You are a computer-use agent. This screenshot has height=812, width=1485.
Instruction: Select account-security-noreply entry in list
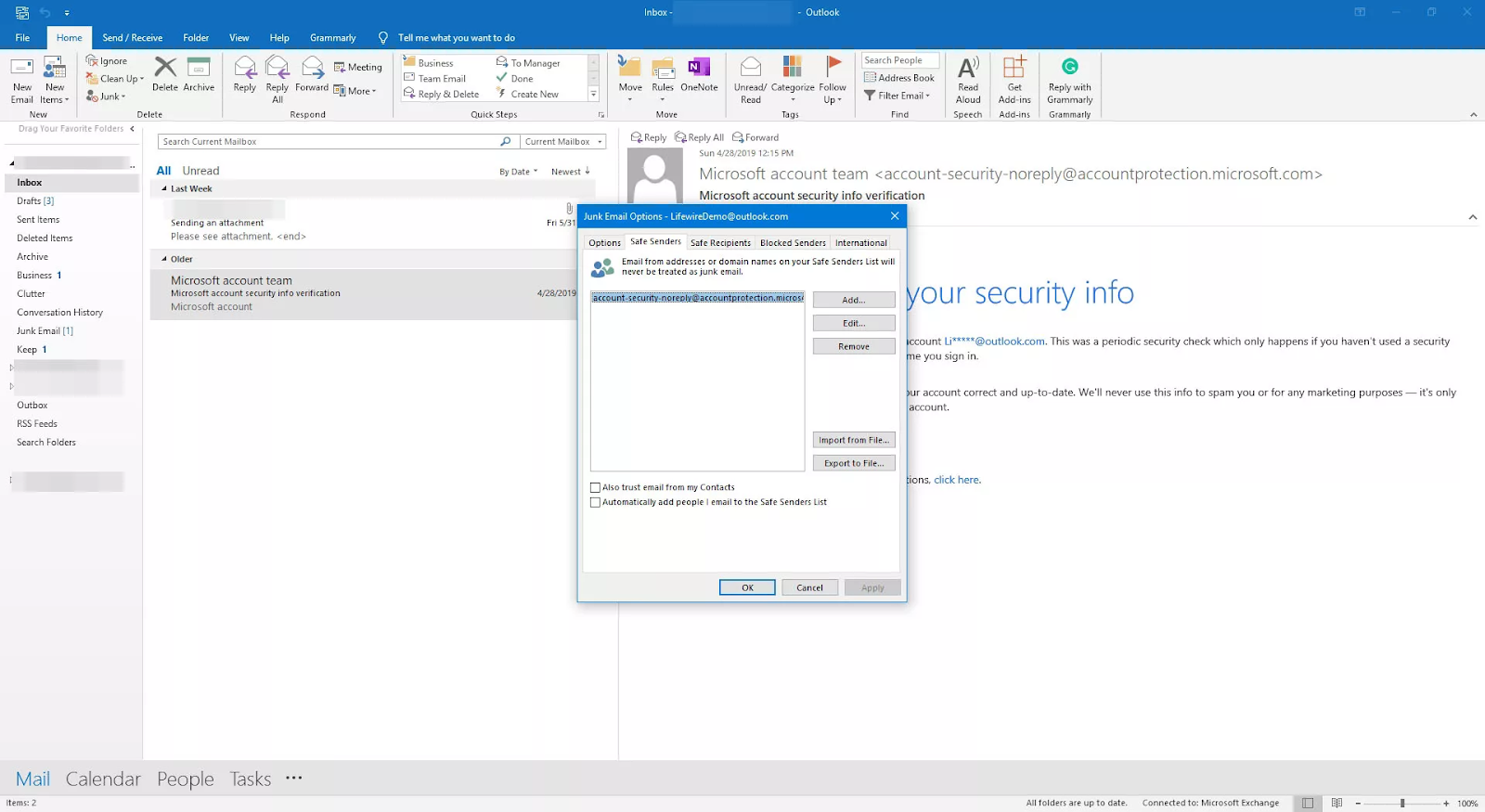697,298
